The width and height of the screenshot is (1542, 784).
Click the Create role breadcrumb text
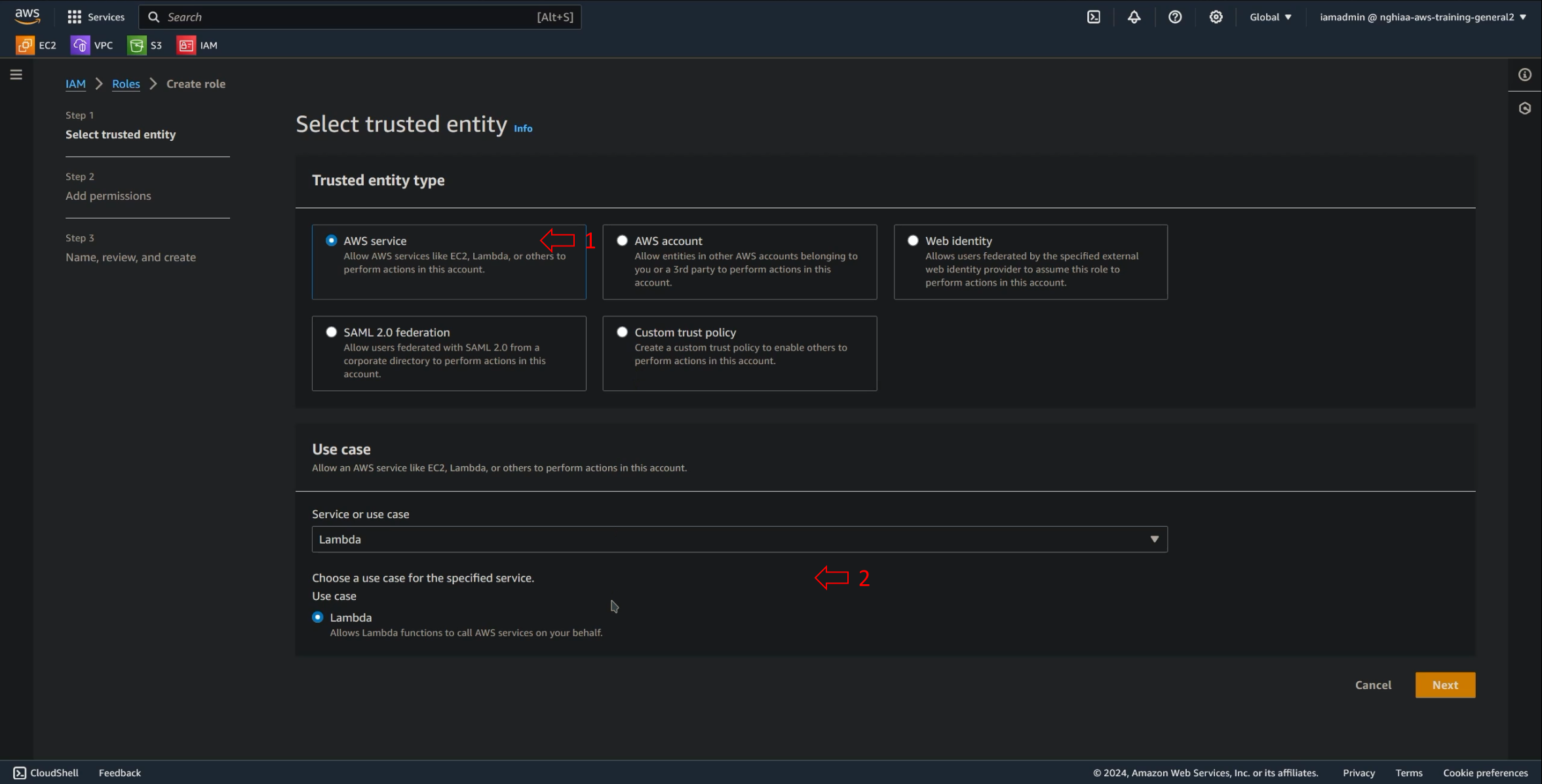(x=196, y=84)
